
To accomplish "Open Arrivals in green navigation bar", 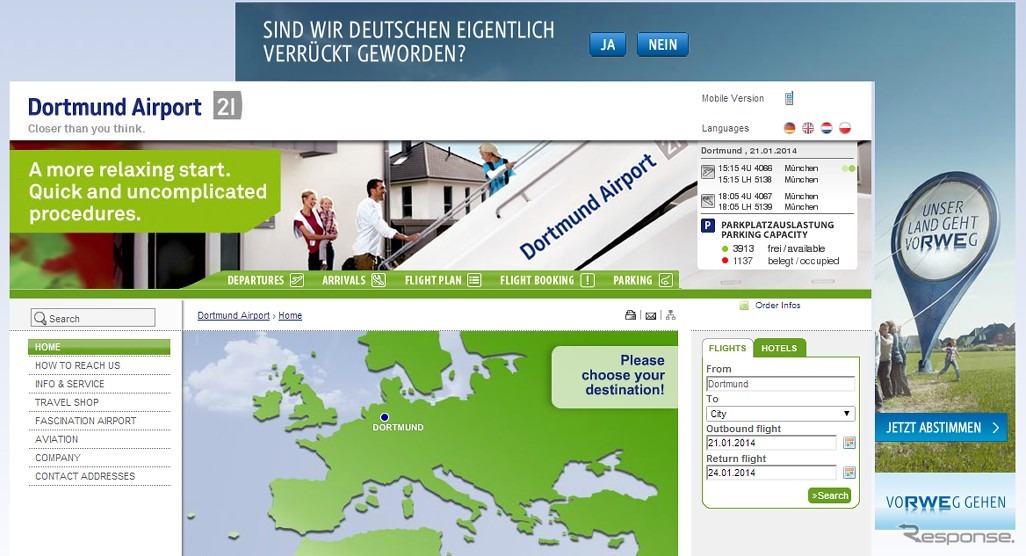I will click(353, 280).
